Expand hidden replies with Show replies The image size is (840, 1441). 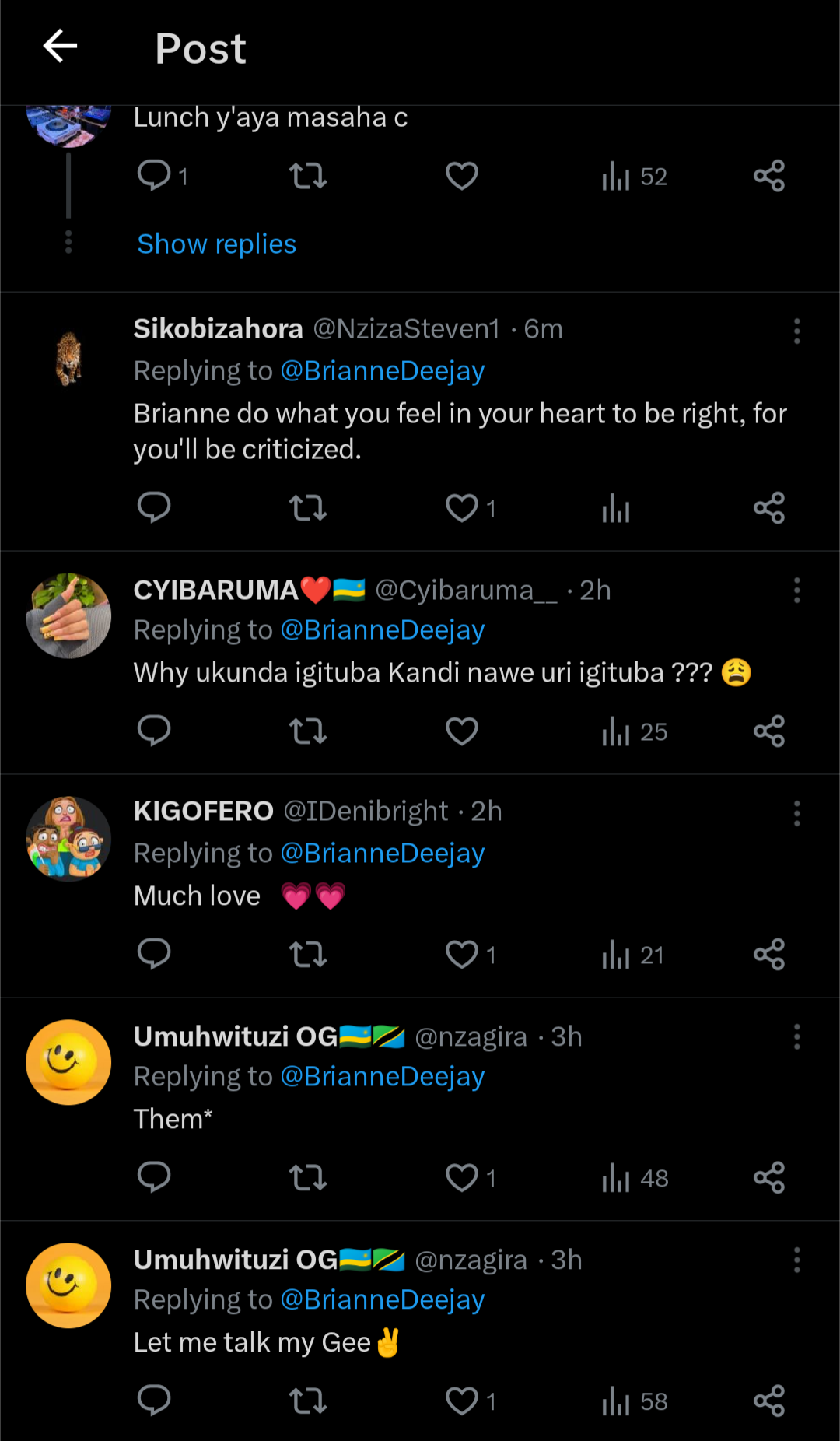click(216, 244)
